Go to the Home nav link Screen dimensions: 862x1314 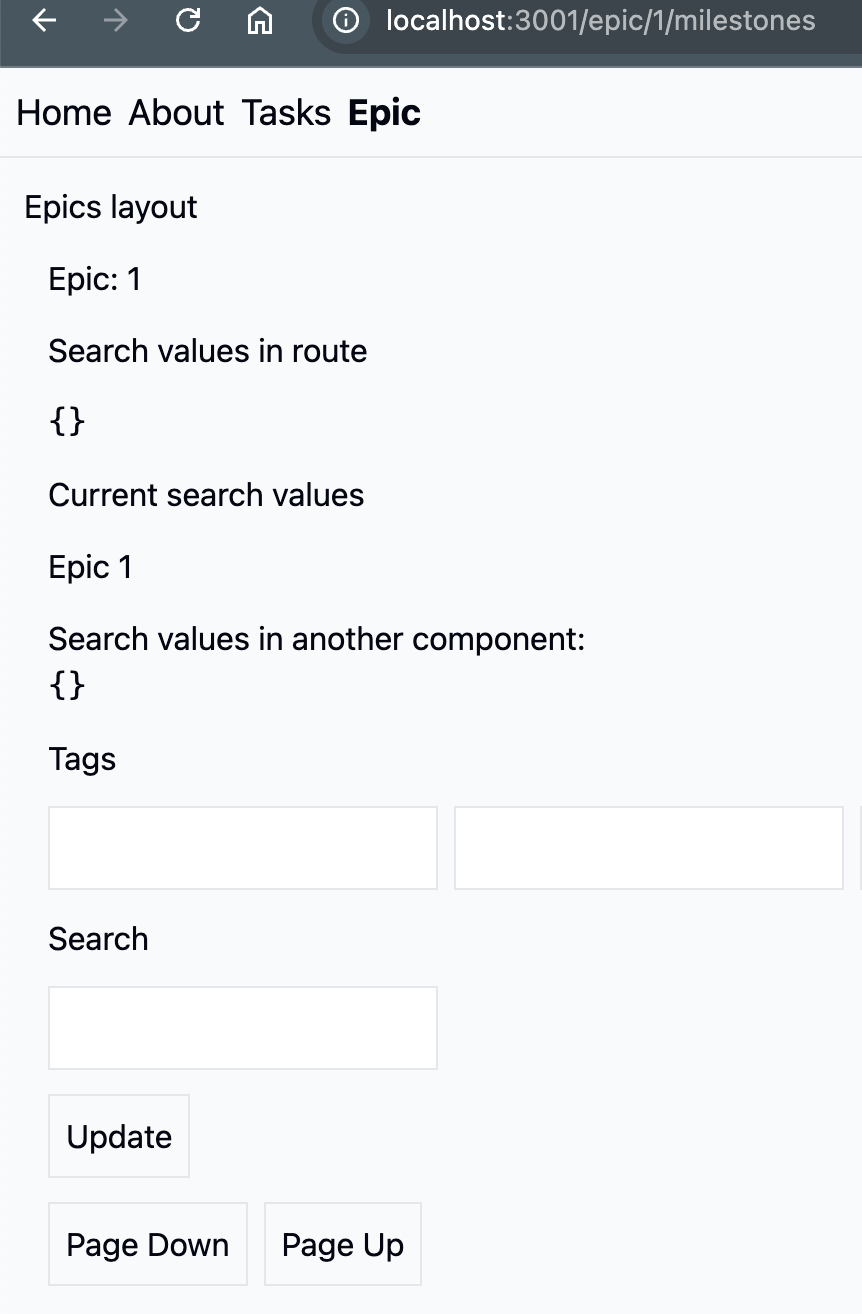[x=64, y=113]
